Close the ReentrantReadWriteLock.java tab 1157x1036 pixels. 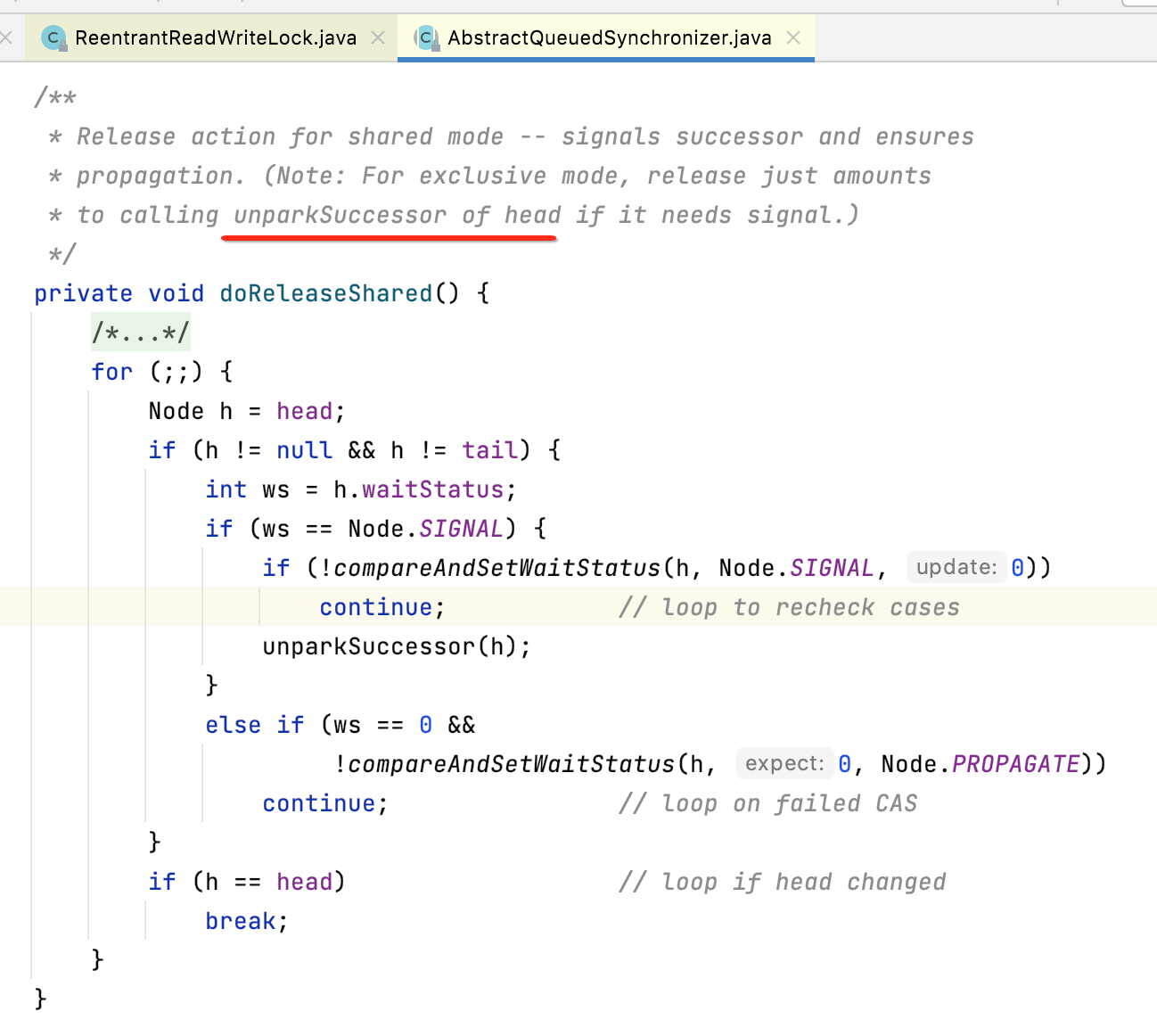pyautogui.click(x=378, y=37)
